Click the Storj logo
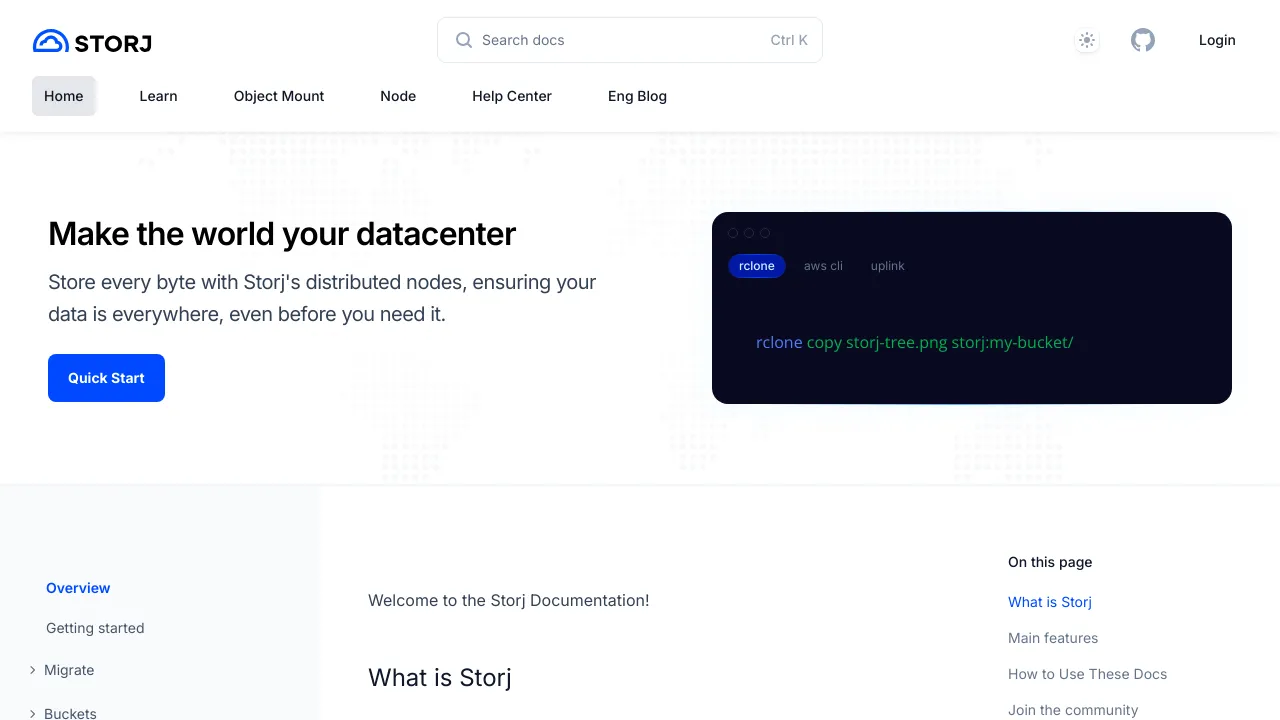 pos(92,41)
